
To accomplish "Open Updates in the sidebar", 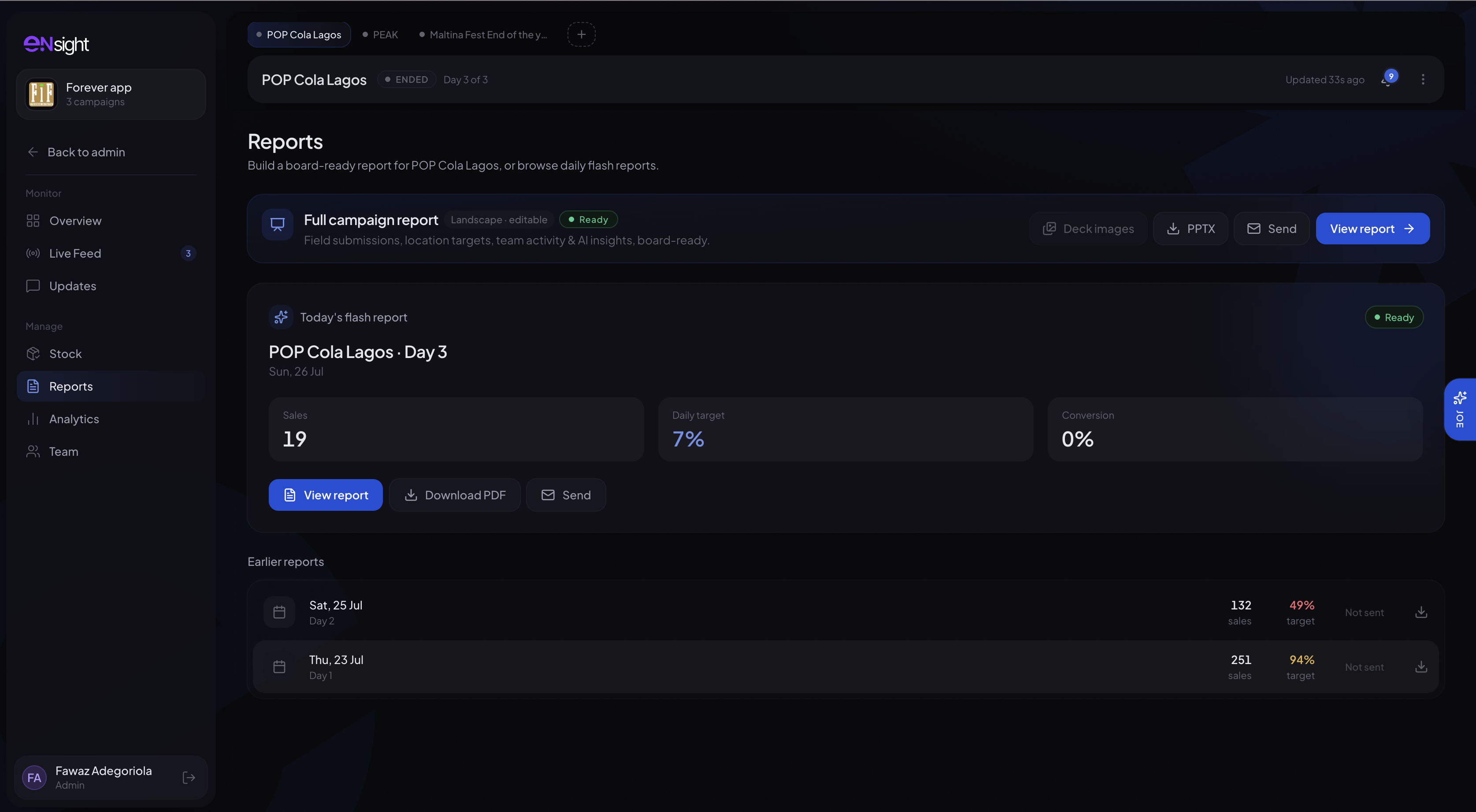I will 111,286.
